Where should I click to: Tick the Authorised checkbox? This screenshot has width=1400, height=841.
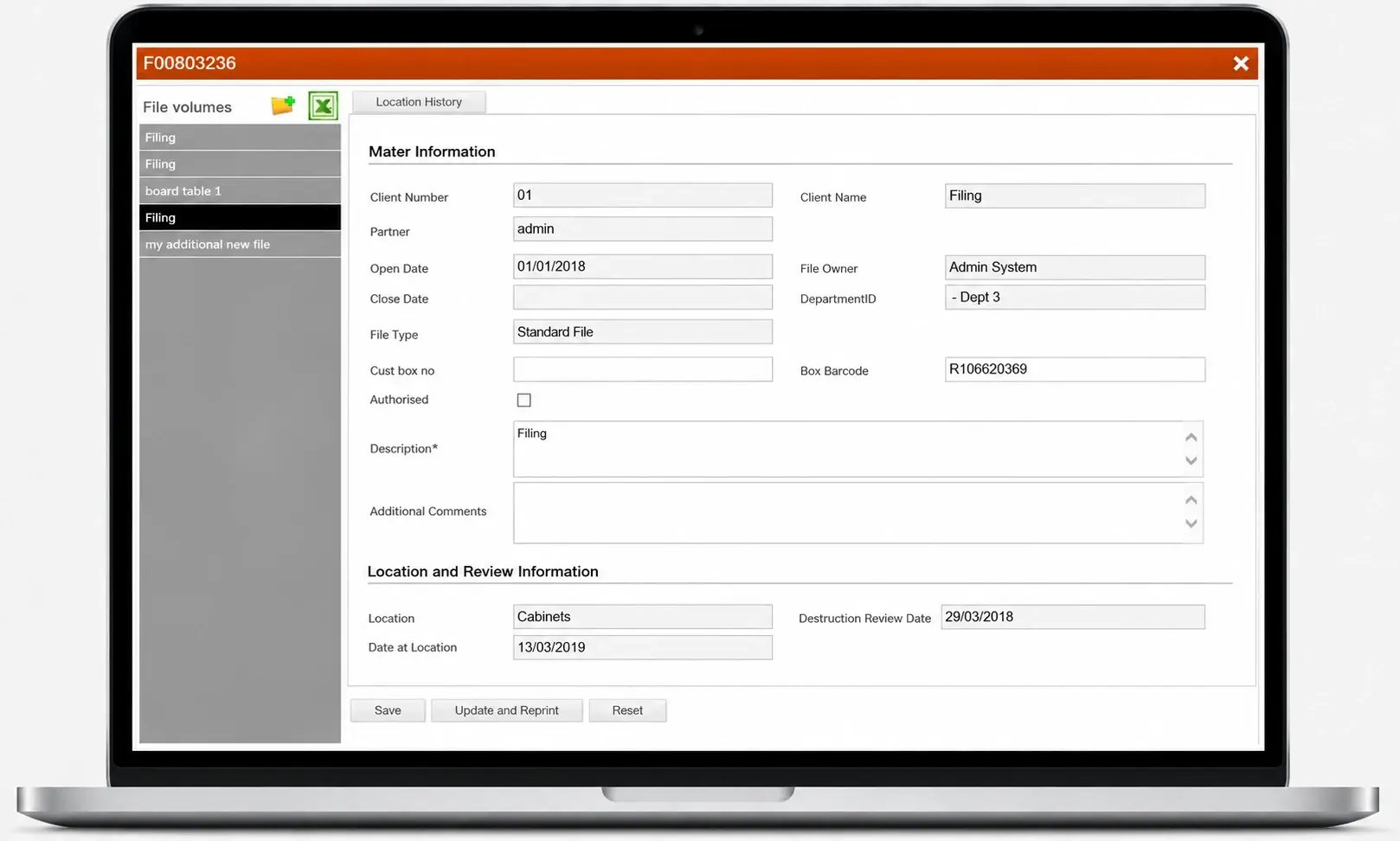tap(523, 400)
